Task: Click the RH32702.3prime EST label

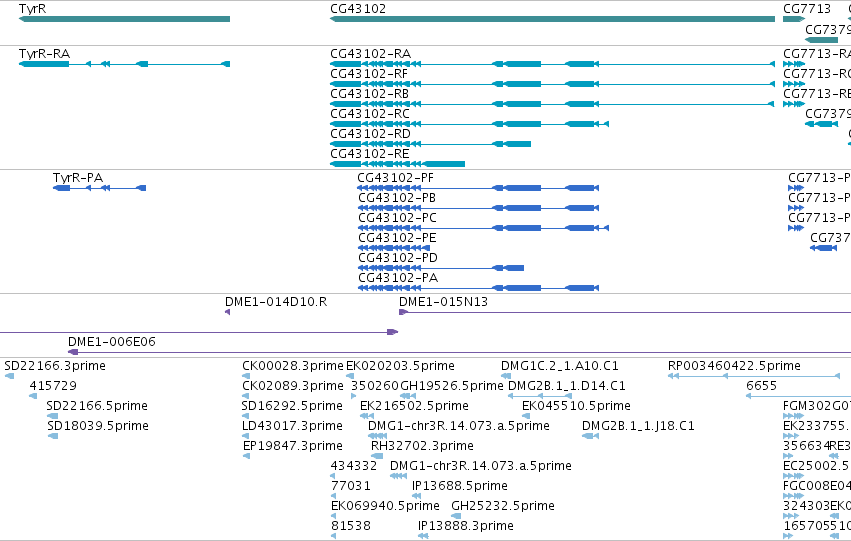Action: coord(422,446)
